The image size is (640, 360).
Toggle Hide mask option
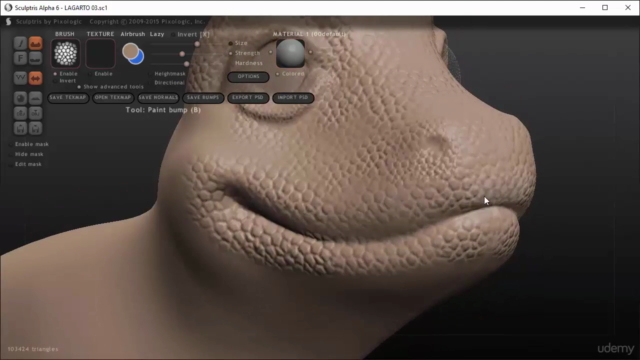point(26,154)
